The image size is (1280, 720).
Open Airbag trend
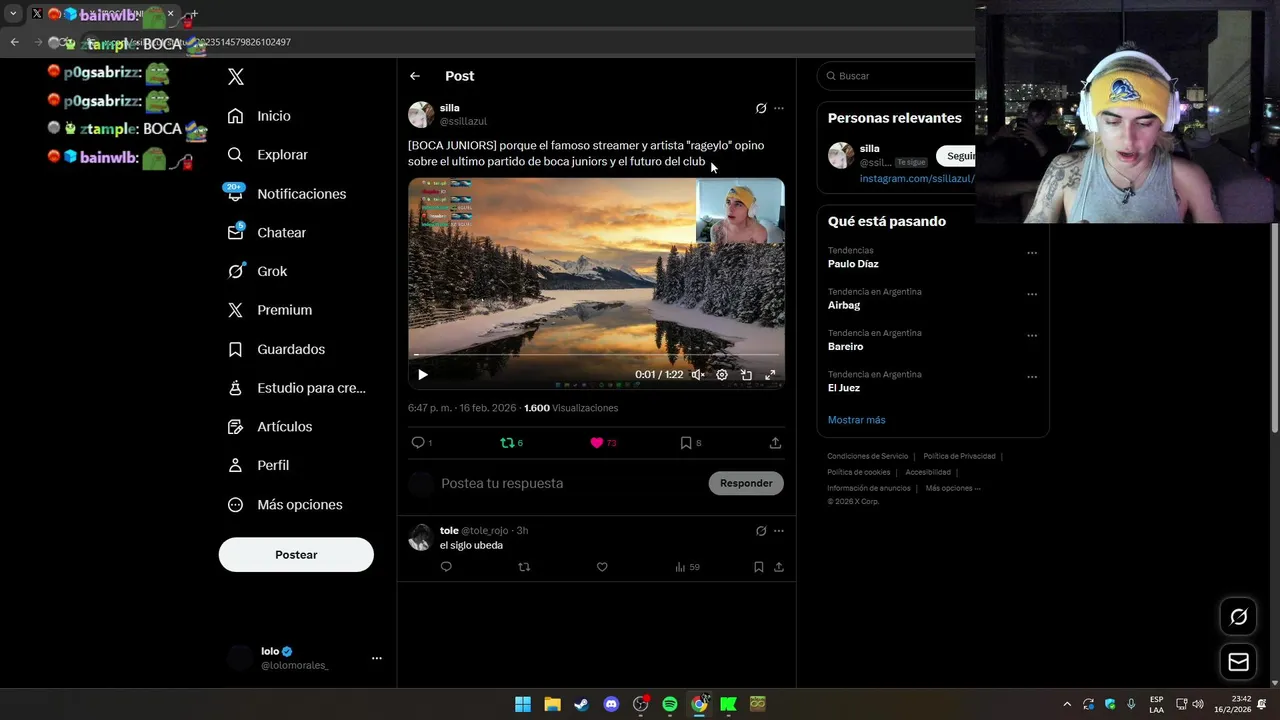tap(844, 305)
